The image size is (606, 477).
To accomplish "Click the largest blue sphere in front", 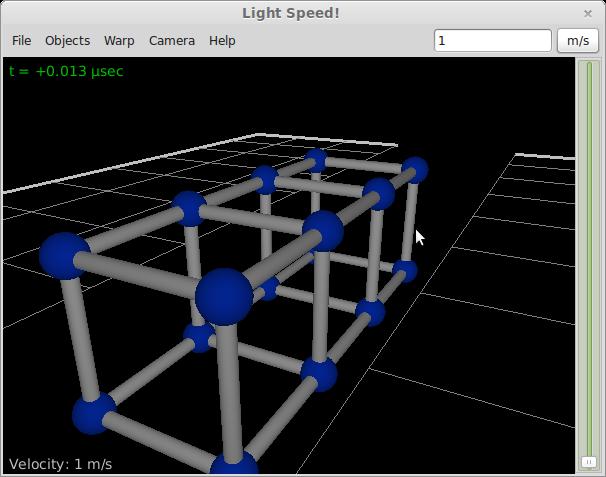I will point(223,296).
